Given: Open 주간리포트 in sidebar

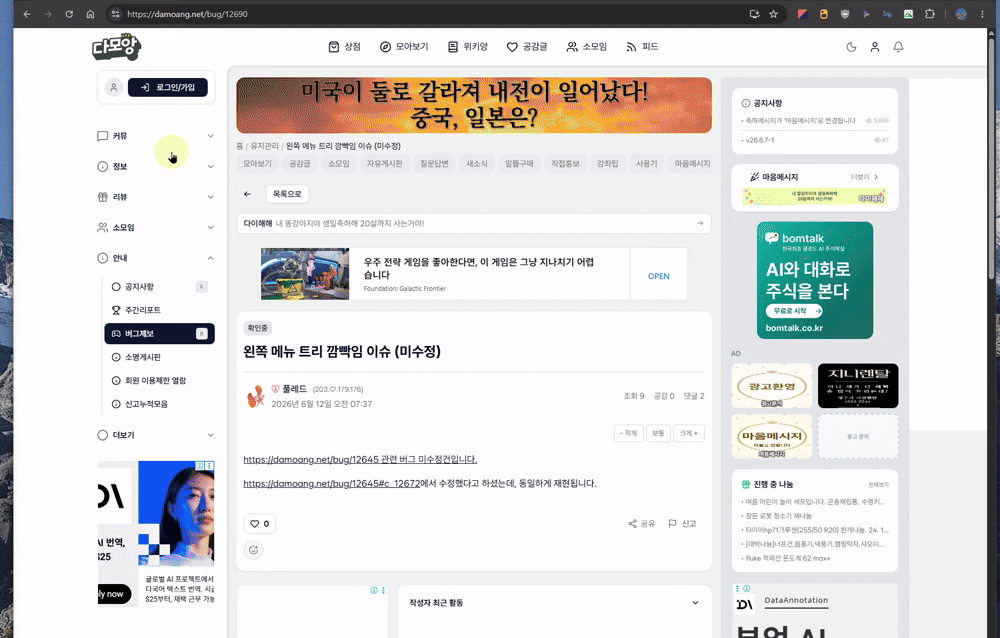Looking at the screenshot, I should click(159, 310).
